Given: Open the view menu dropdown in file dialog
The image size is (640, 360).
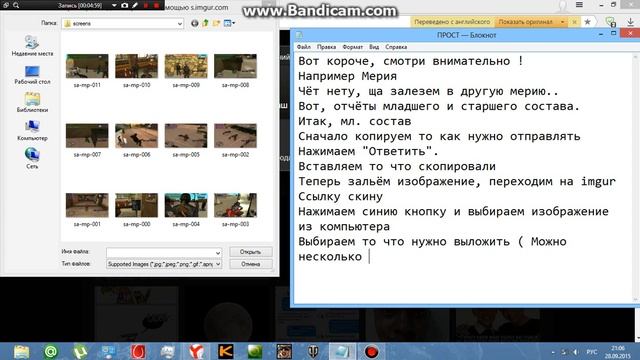Looking at the screenshot, I should [x=229, y=23].
